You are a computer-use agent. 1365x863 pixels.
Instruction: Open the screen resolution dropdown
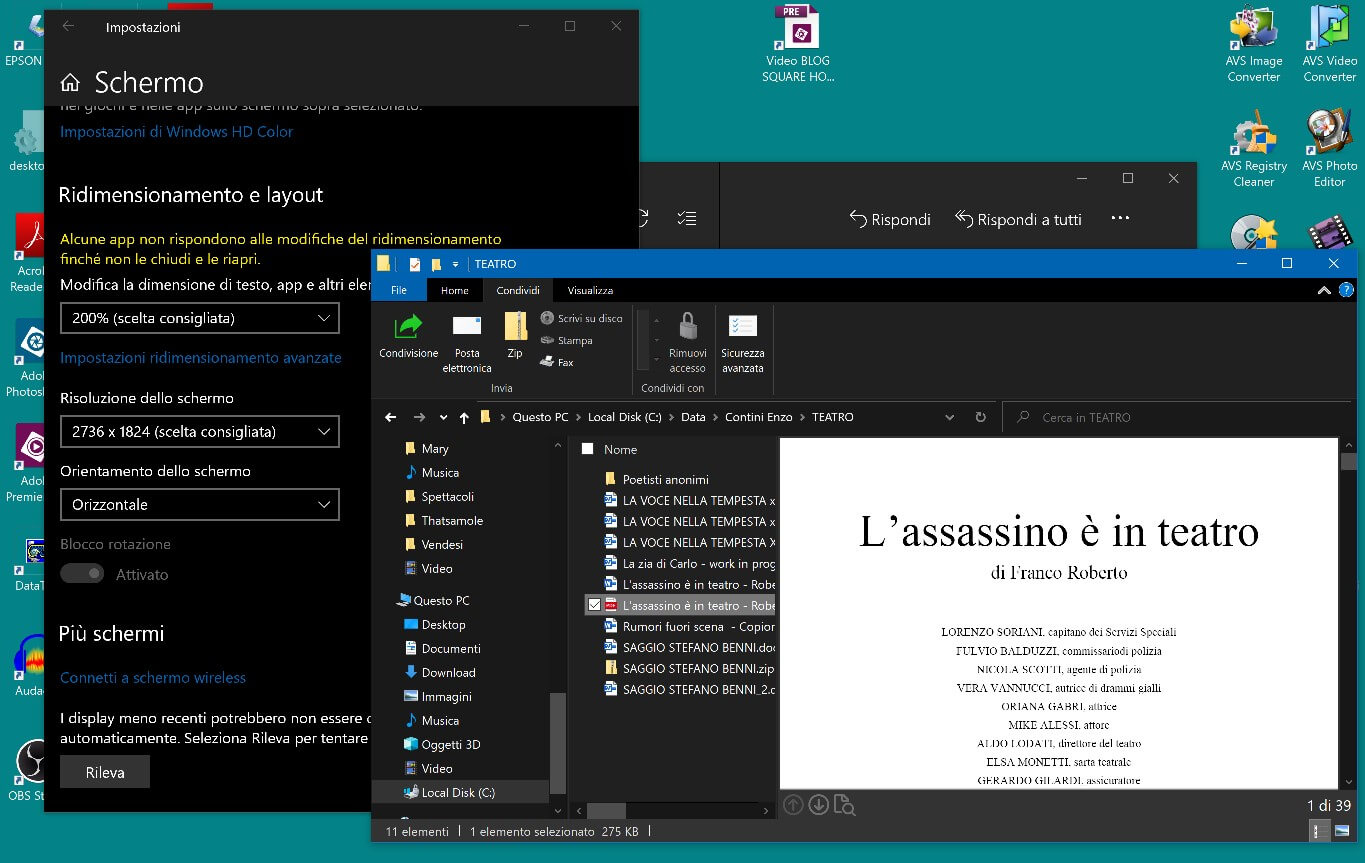pyautogui.click(x=200, y=432)
